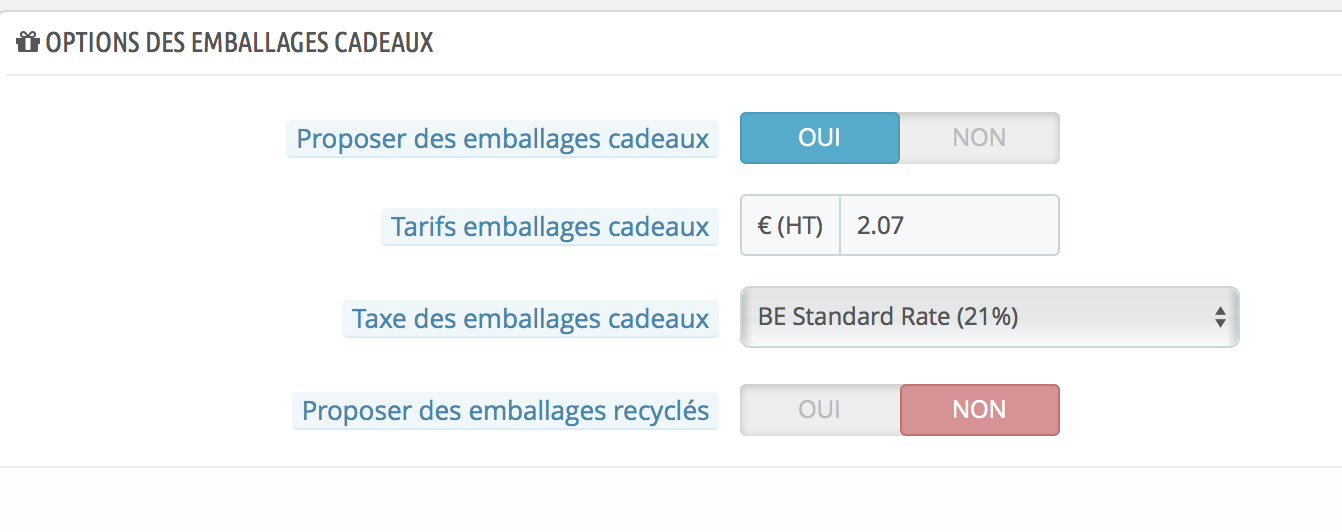This screenshot has width=1342, height=532.
Task: Click 'Proposer des emballages cadeaux' label
Action: 503,139
